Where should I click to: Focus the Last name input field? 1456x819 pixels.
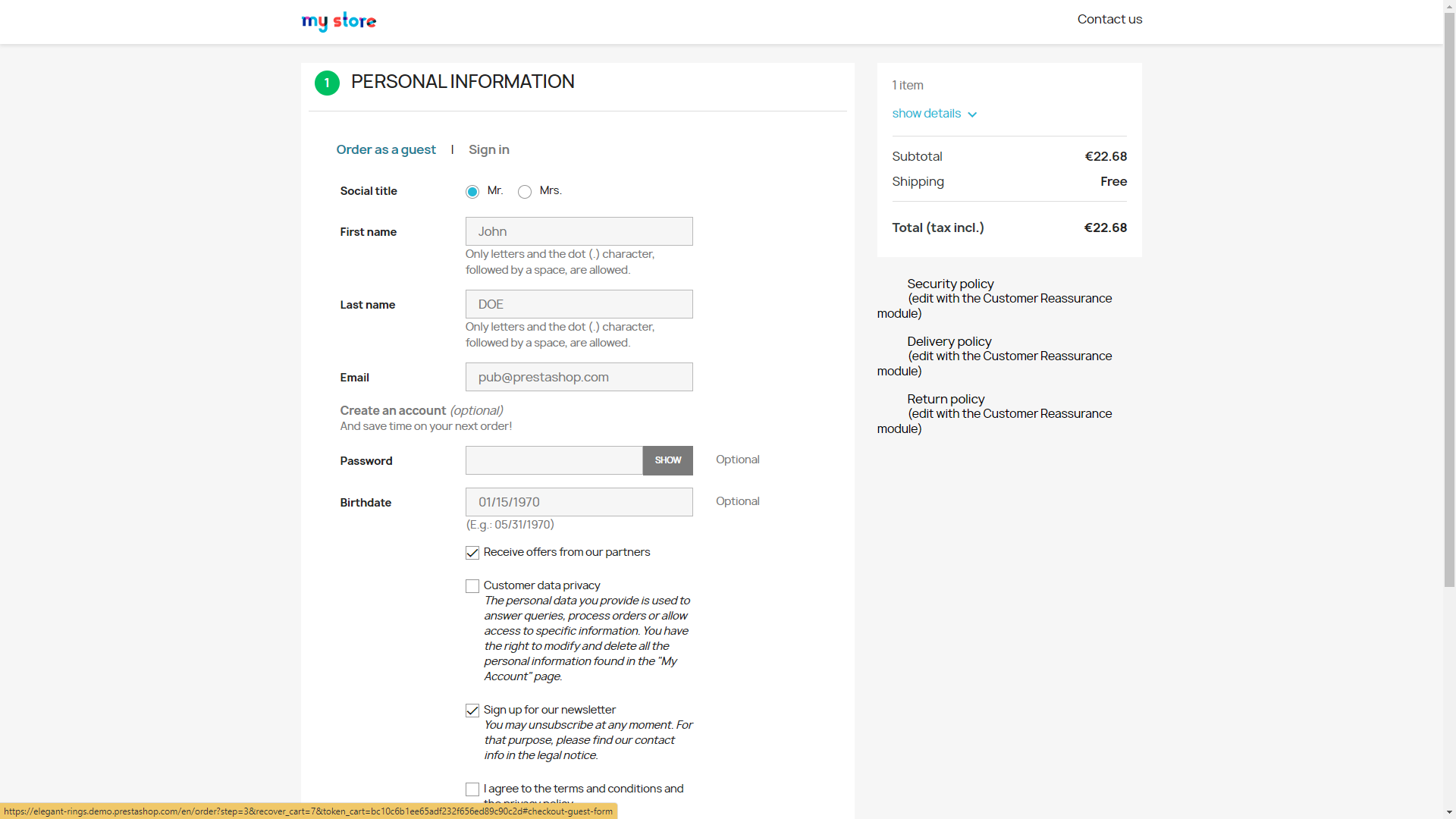(579, 304)
